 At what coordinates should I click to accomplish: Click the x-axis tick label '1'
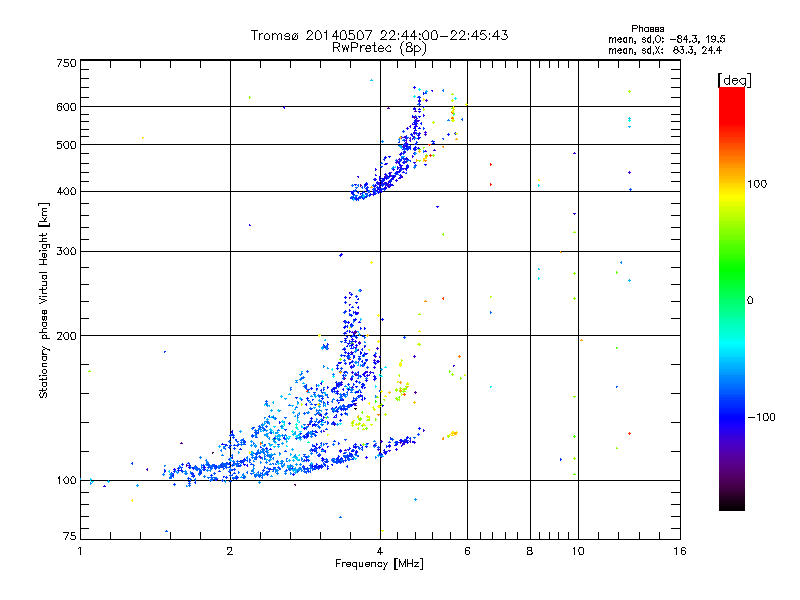pyautogui.click(x=80, y=551)
